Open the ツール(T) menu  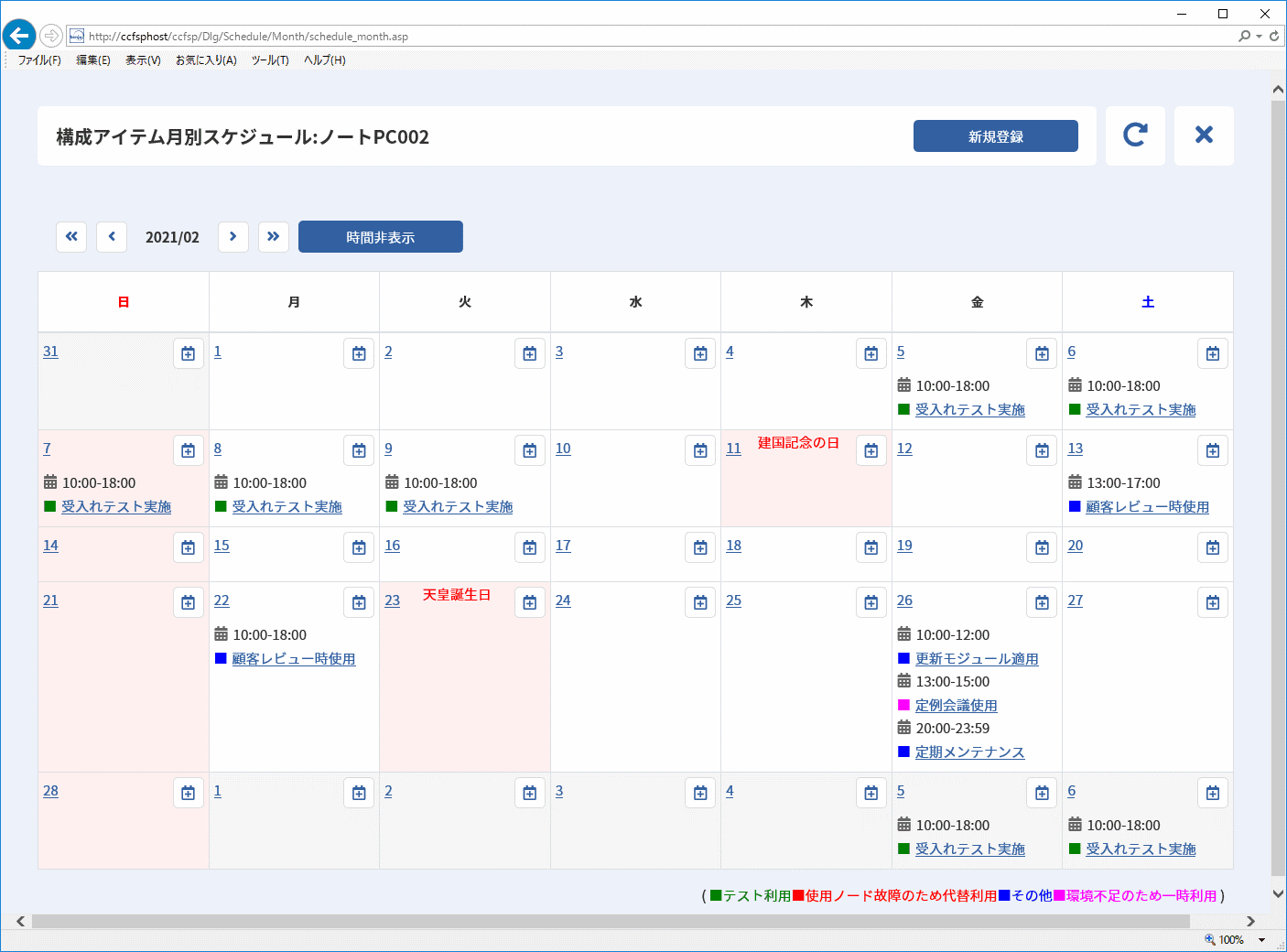click(x=270, y=60)
